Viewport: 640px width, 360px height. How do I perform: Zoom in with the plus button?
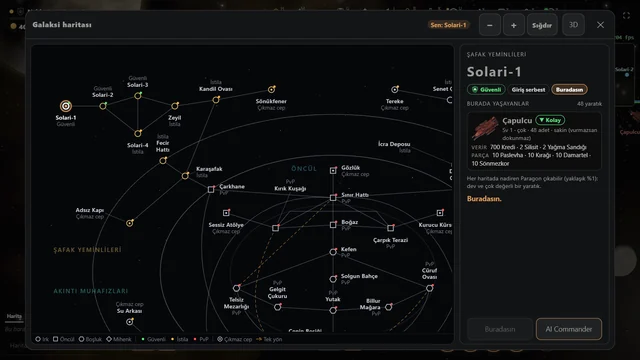click(x=513, y=25)
